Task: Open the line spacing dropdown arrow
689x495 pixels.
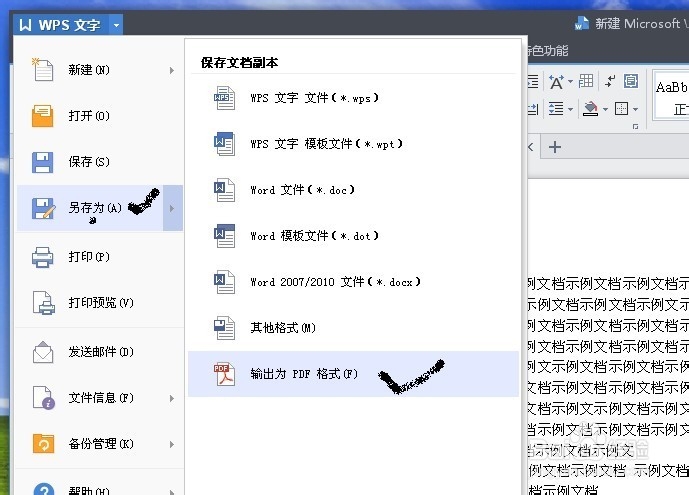Action: click(570, 109)
